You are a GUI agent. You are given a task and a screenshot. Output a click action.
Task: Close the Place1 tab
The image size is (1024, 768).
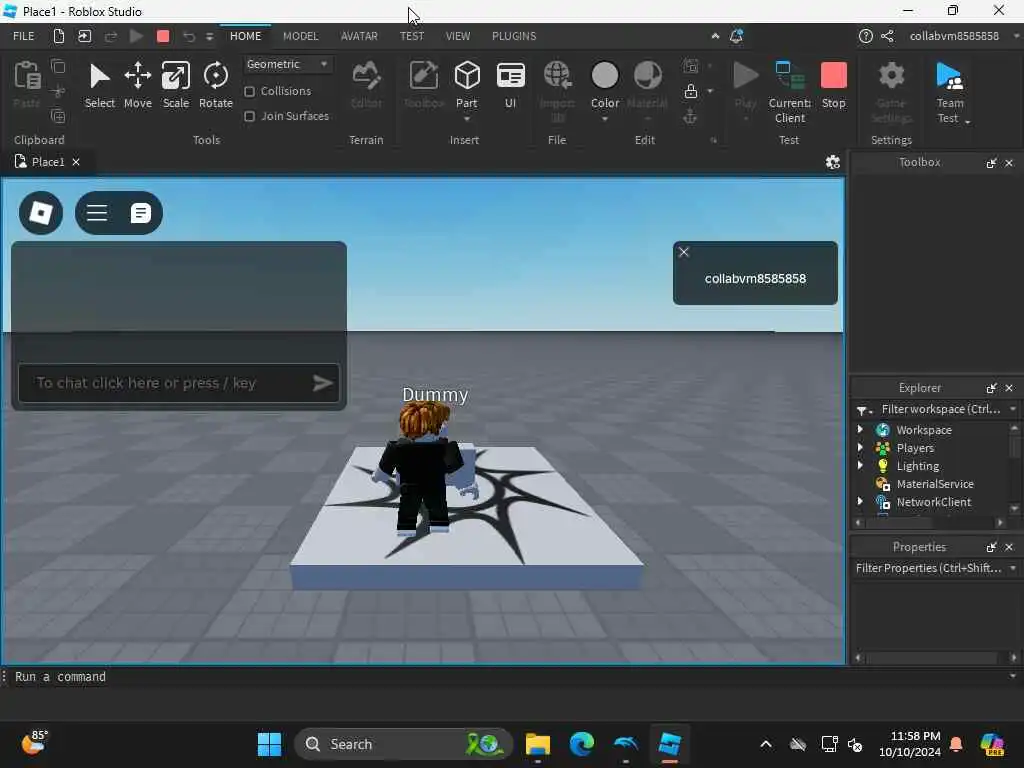tap(76, 162)
